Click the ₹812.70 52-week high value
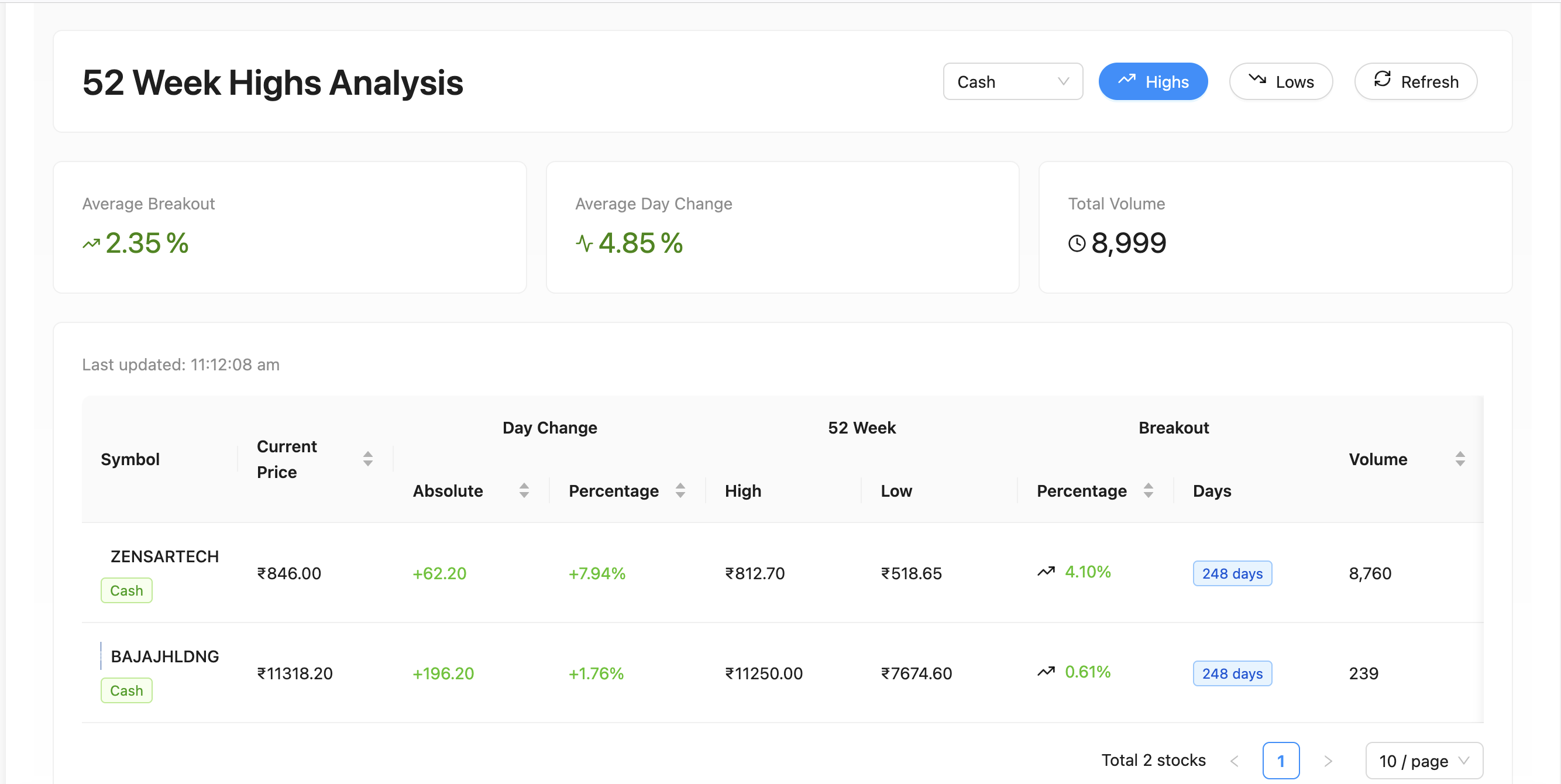Screen dimensions: 1561x784 point(754,573)
